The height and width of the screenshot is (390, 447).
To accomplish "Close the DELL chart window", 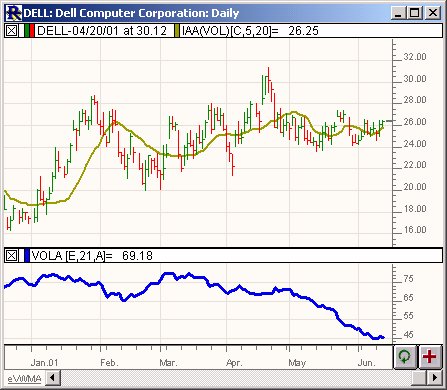I will pyautogui.click(x=433, y=13).
